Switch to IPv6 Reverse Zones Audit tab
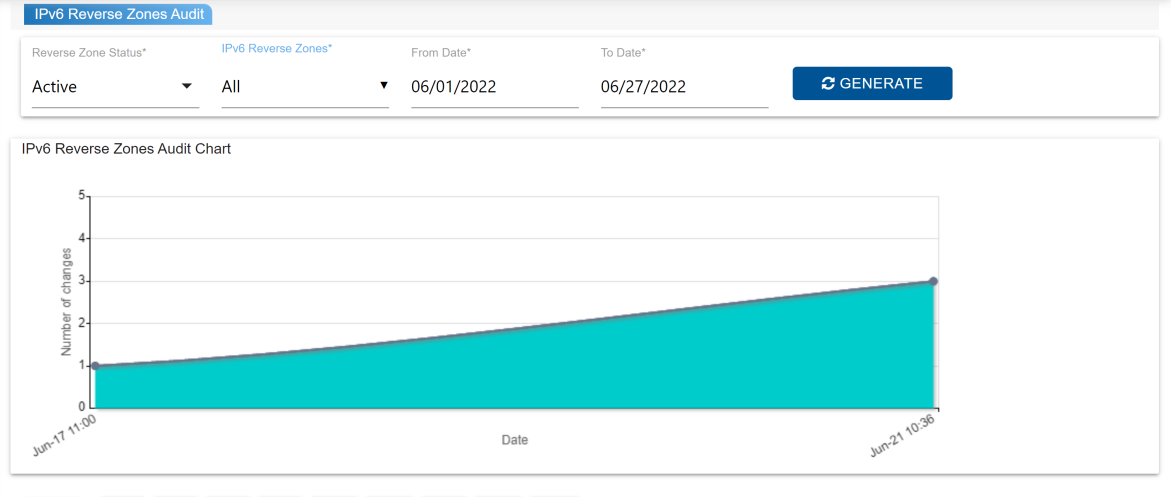This screenshot has width=1171, height=497. click(x=119, y=14)
